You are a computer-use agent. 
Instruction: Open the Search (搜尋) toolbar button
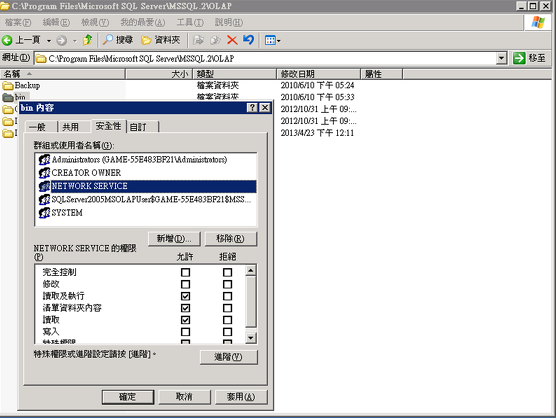[118, 40]
